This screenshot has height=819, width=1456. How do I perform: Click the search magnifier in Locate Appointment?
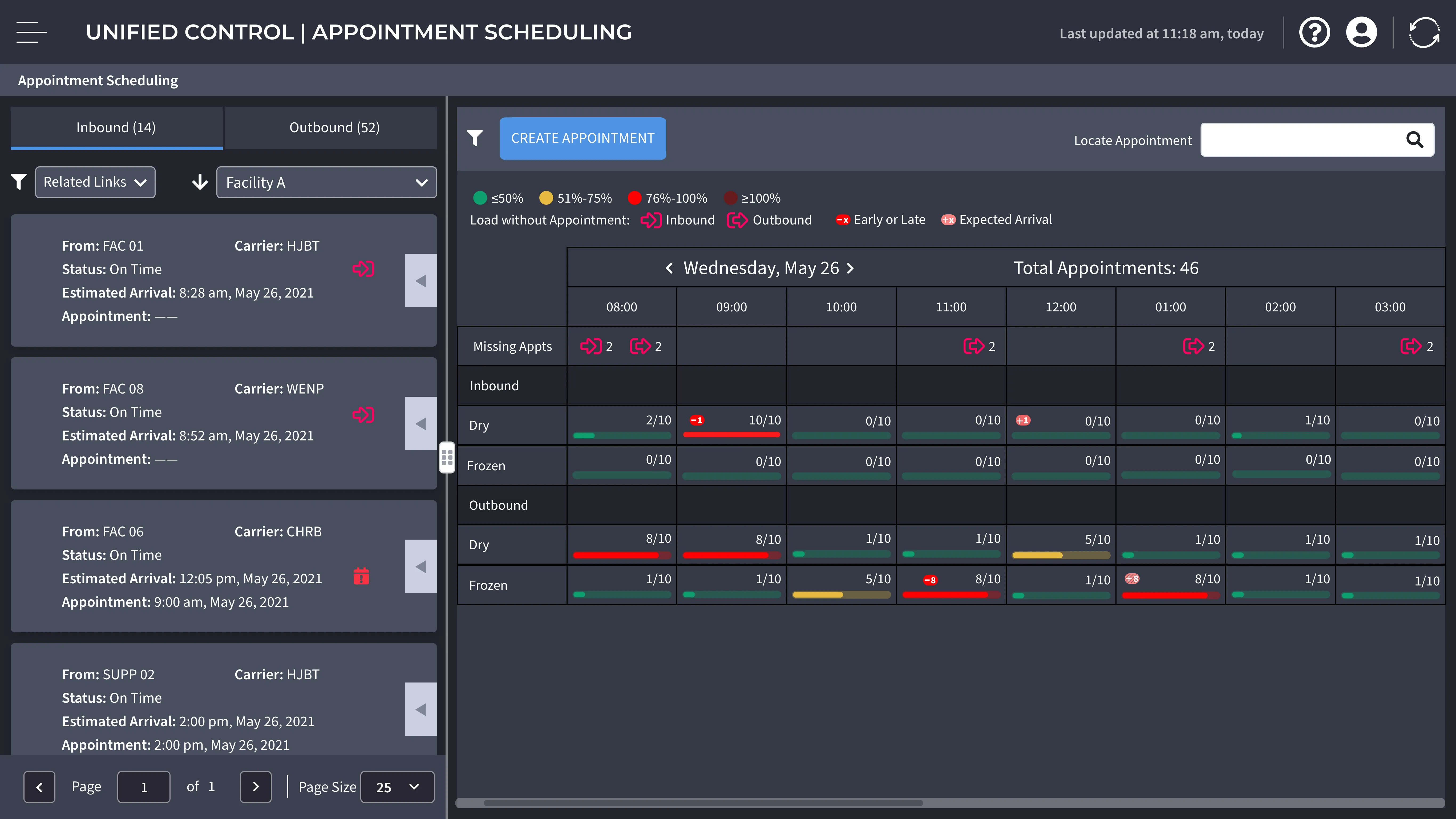tap(1414, 140)
